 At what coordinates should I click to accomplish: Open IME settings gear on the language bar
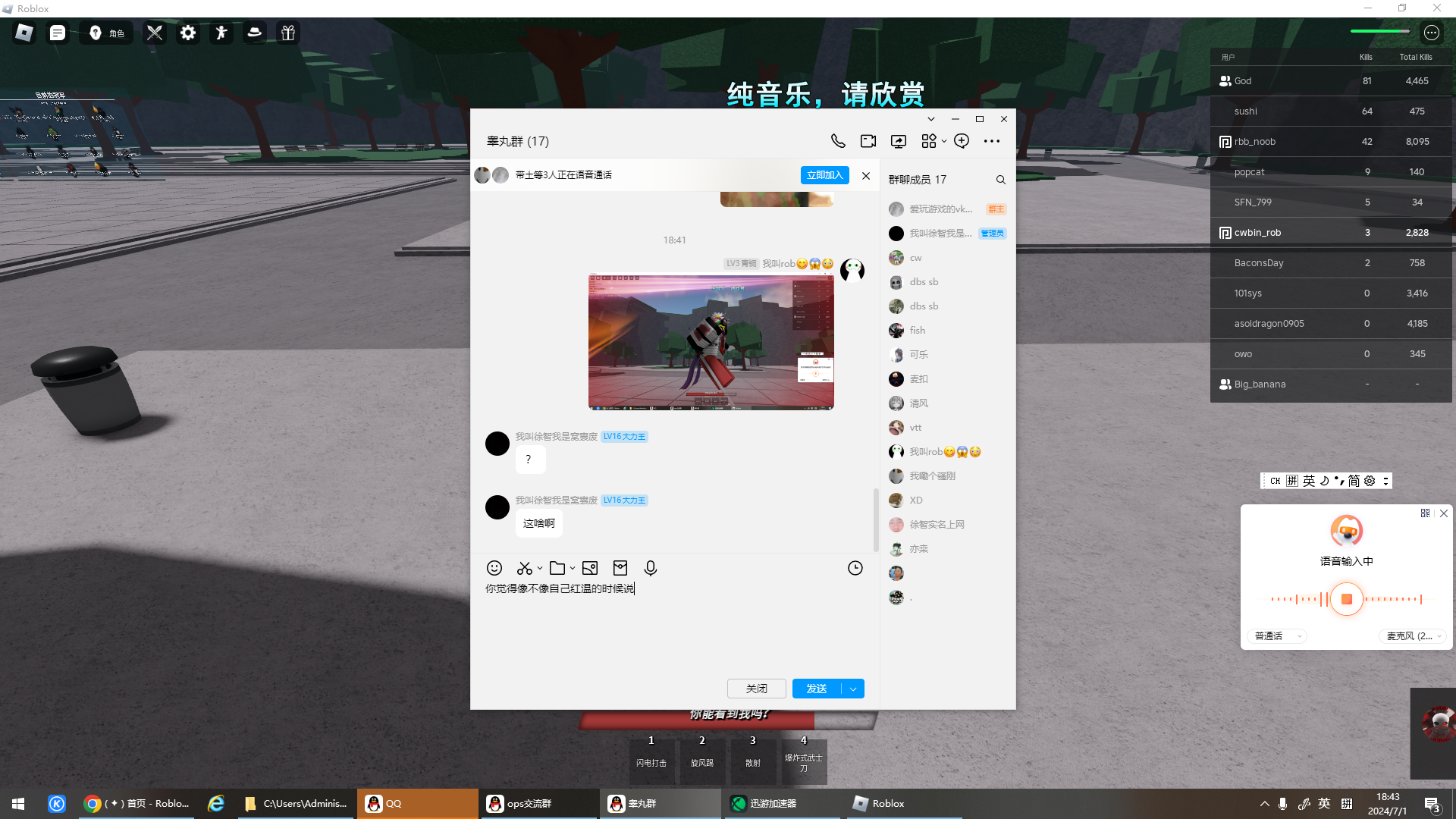[x=1370, y=481]
